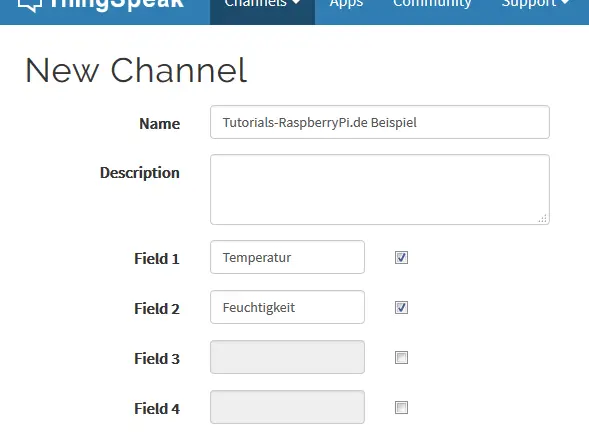Open the Community menu item
This screenshot has height=432, width=589.
(x=432, y=4)
